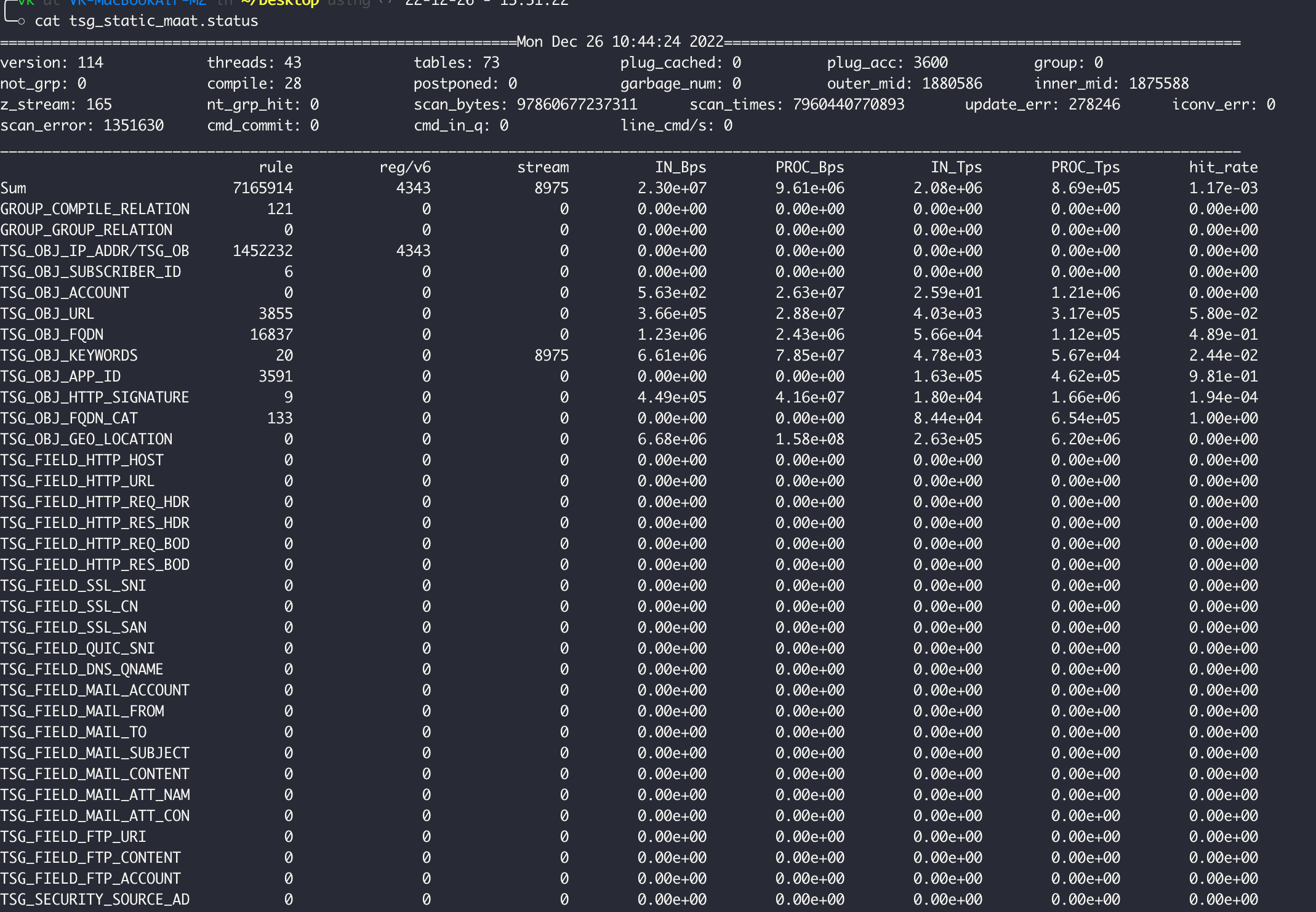Click the TSG_OBJ_FQDN rule count 16837

[271, 335]
